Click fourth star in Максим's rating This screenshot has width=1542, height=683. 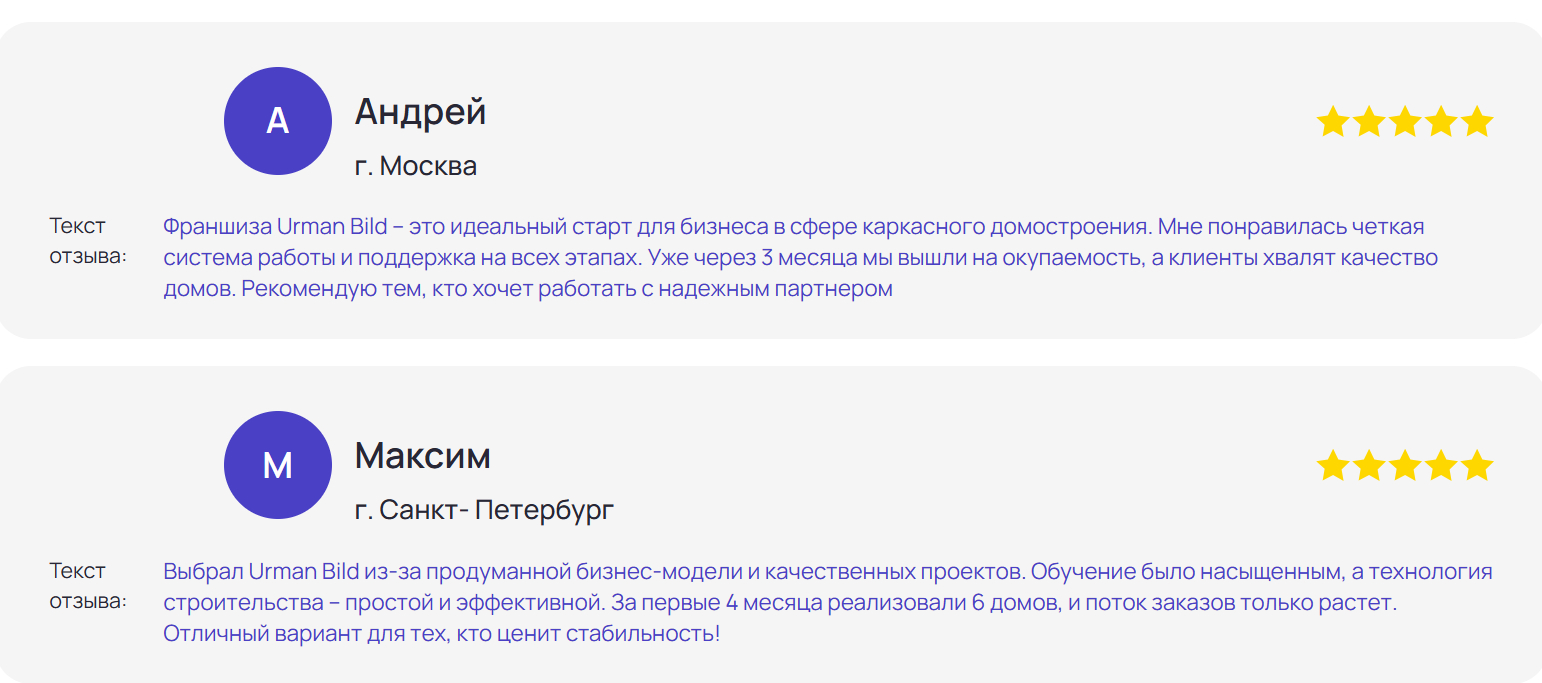[x=1441, y=466]
